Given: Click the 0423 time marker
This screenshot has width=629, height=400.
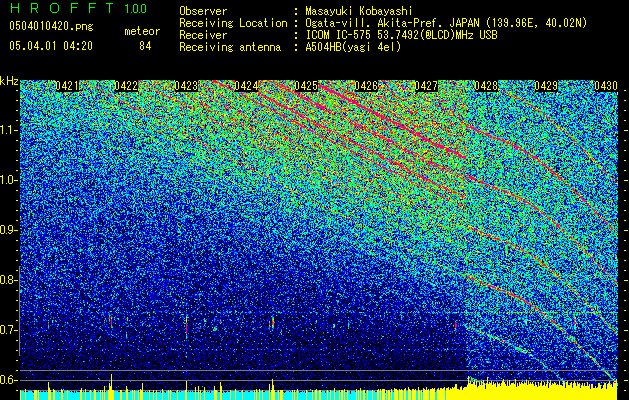Looking at the screenshot, I should pos(186,86).
